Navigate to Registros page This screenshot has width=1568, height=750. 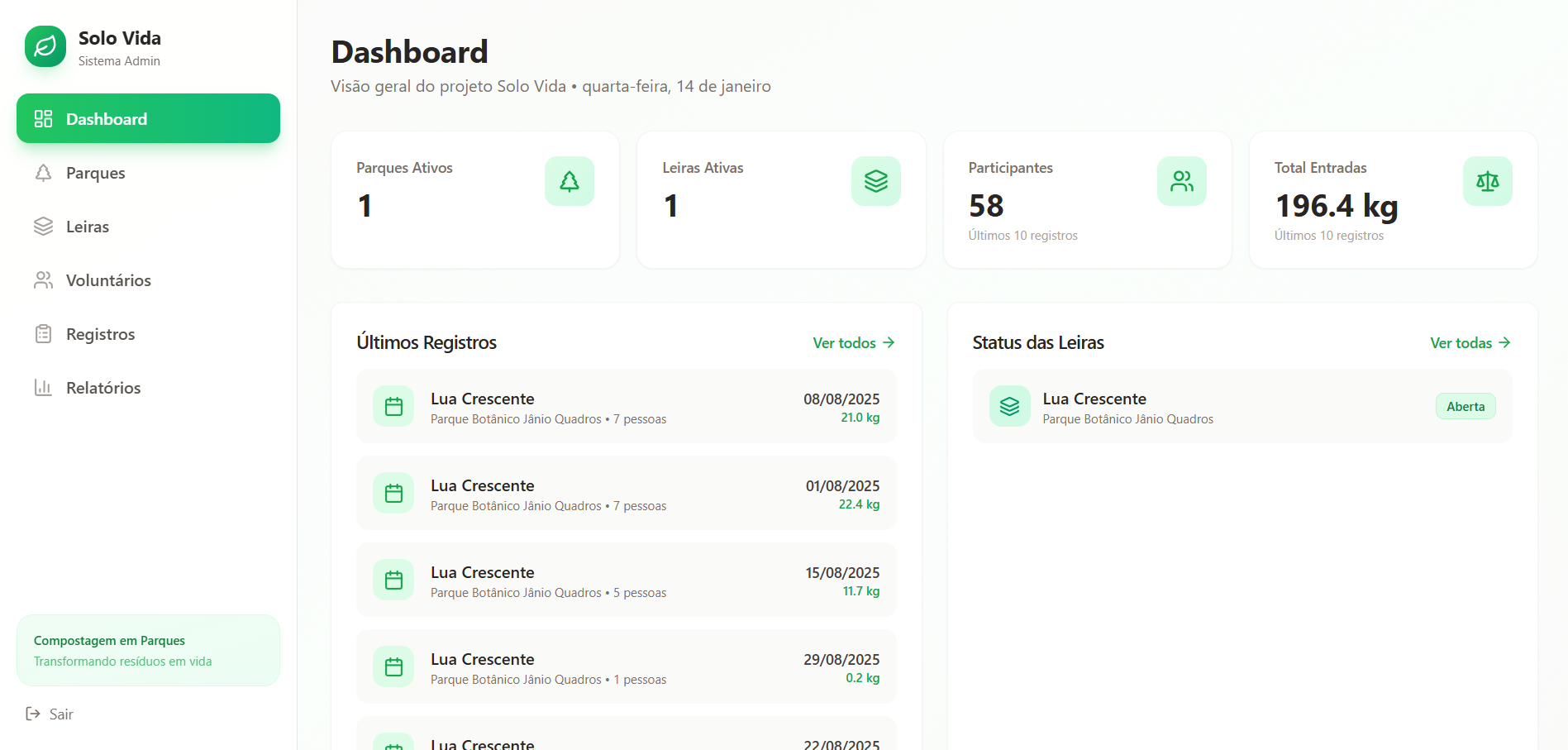(x=148, y=333)
